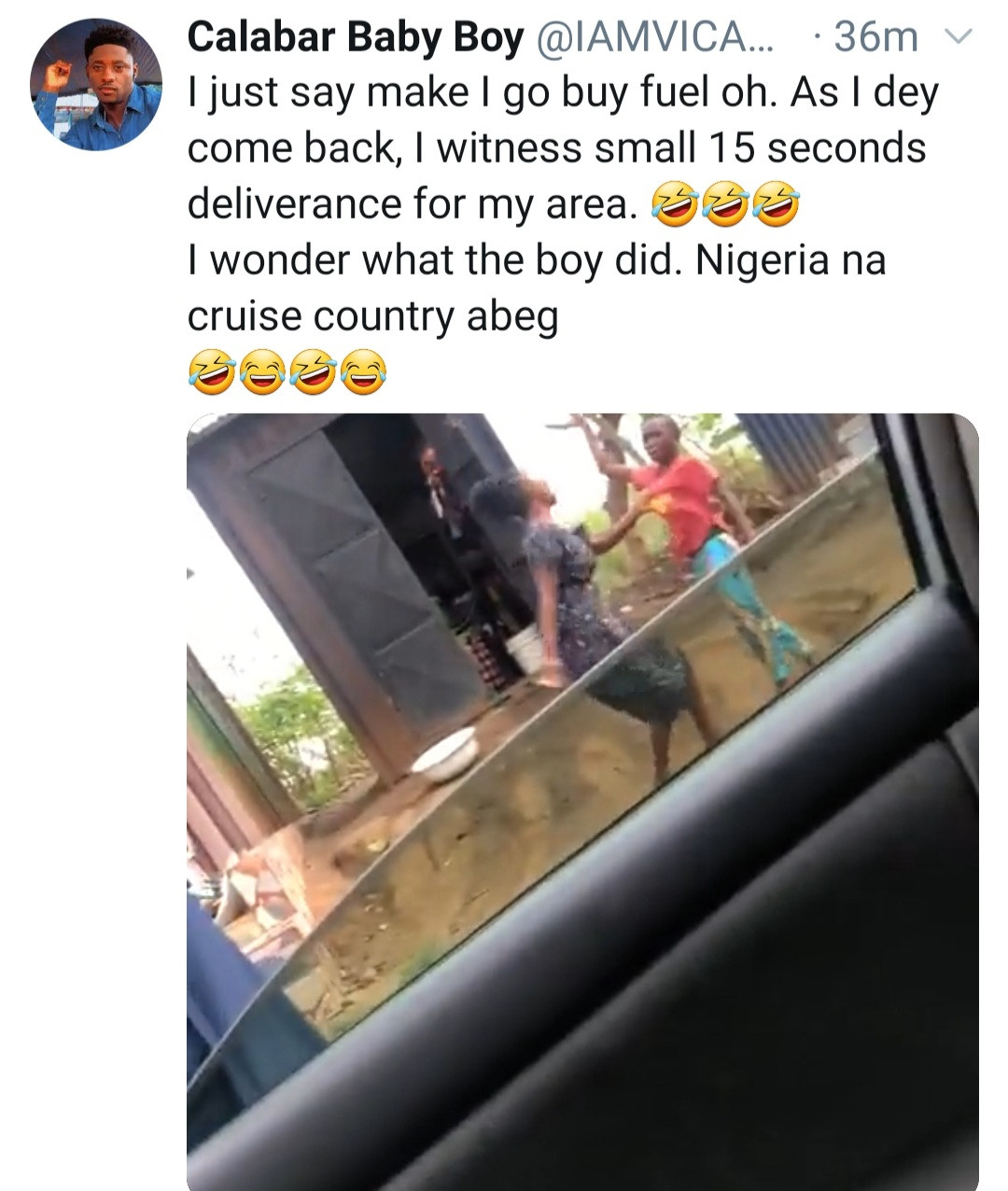Play the embedded video of the yard scene
This screenshot has width=1008, height=1191.
click(582, 802)
